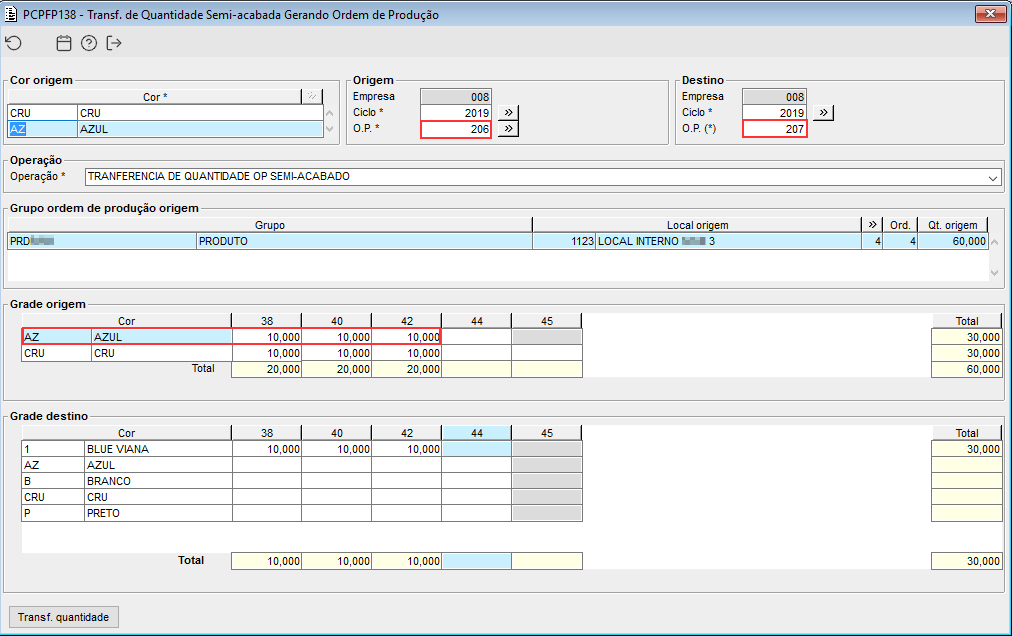The image size is (1012, 636).
Task: Click the refresh/undo toolbar icon
Action: pyautogui.click(x=14, y=43)
